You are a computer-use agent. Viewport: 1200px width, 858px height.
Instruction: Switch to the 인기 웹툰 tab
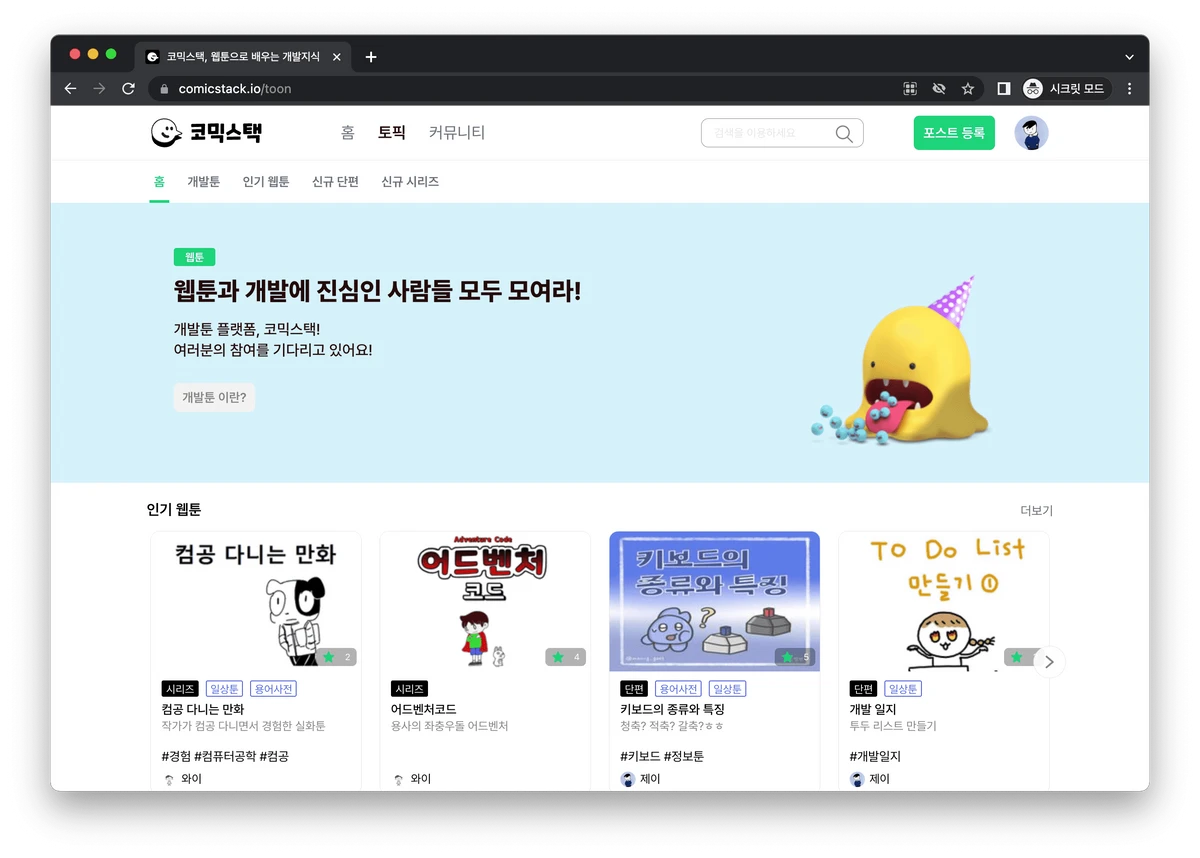(266, 181)
